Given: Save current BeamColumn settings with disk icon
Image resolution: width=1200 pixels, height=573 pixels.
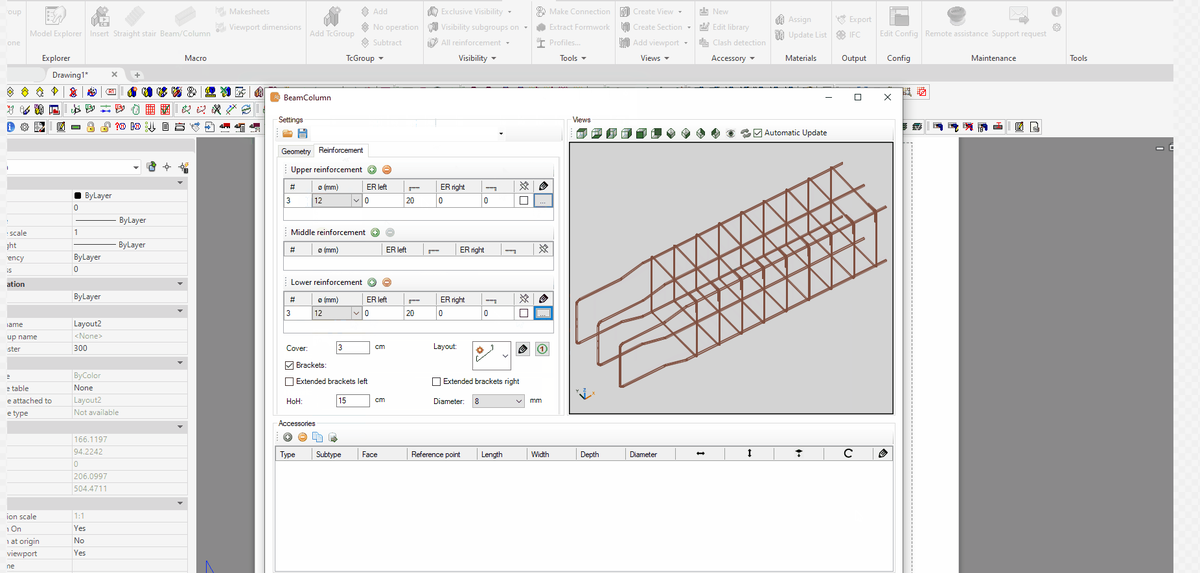Looking at the screenshot, I should point(301,133).
